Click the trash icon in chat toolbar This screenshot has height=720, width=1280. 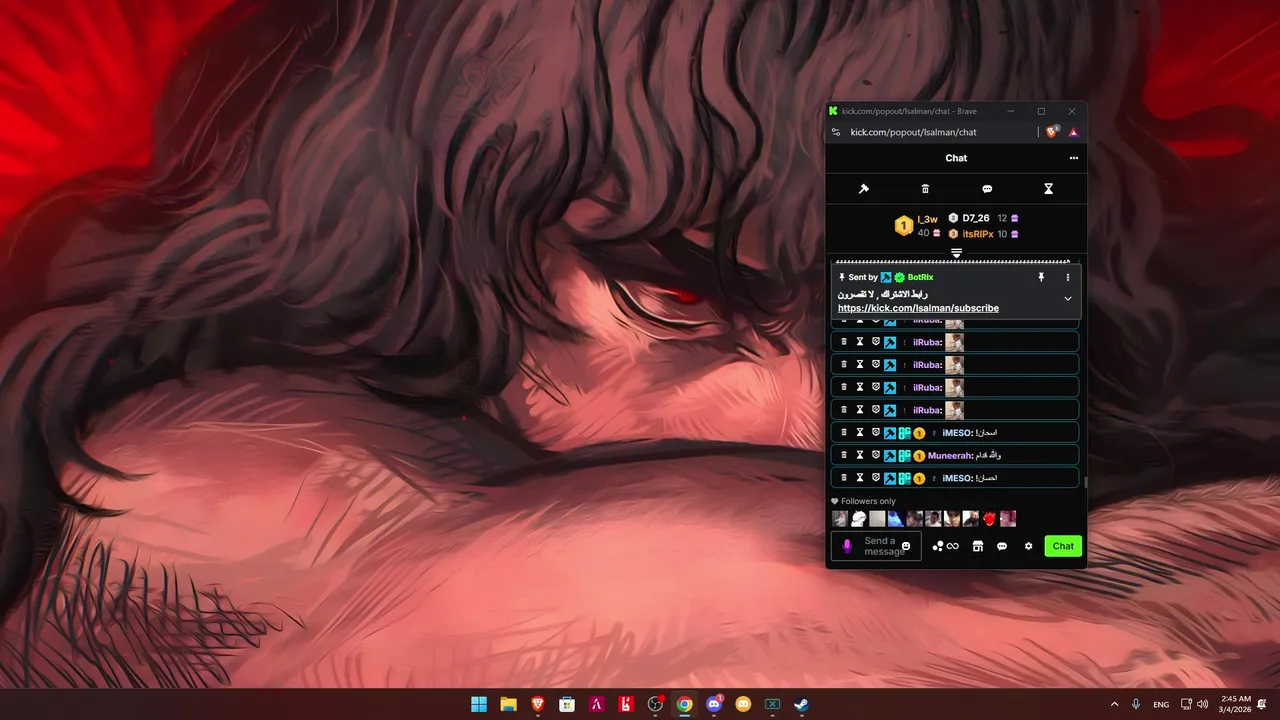click(925, 189)
